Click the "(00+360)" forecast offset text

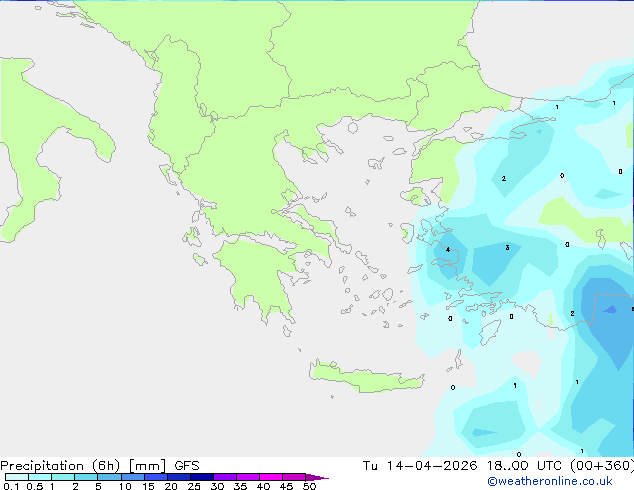point(602,466)
